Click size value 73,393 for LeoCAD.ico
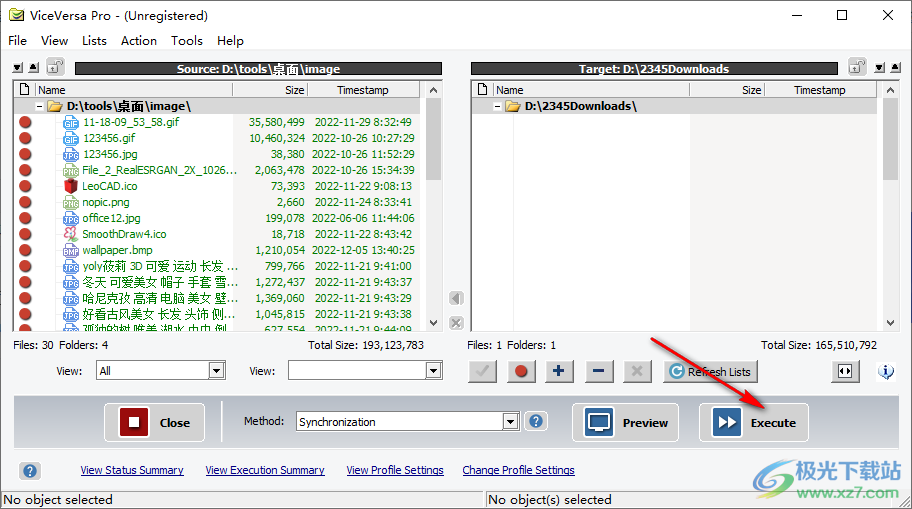The width and height of the screenshot is (912, 509). tap(288, 186)
